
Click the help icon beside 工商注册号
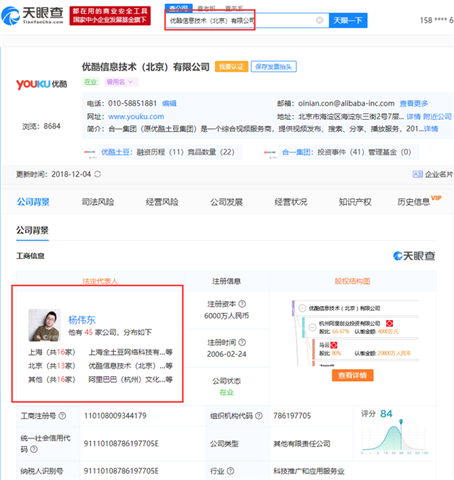coord(62,416)
